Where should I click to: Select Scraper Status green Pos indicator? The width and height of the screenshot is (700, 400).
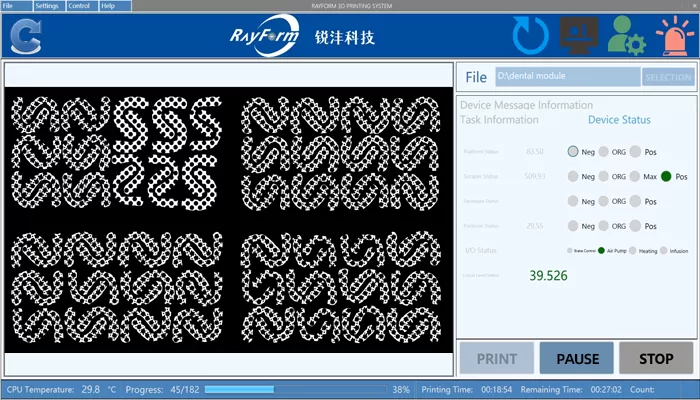666,176
